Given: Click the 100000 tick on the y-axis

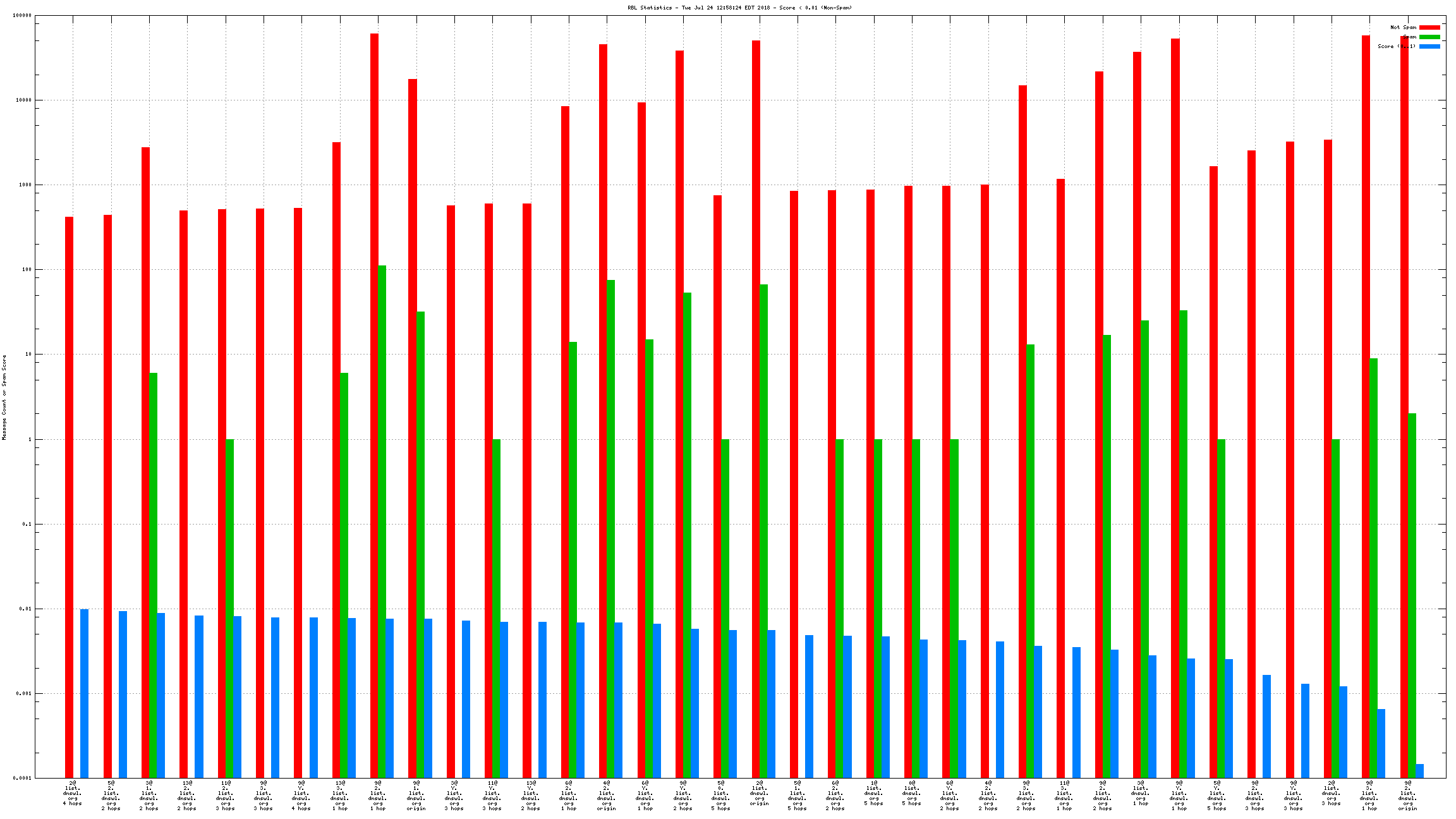Looking at the screenshot, I should [22, 16].
